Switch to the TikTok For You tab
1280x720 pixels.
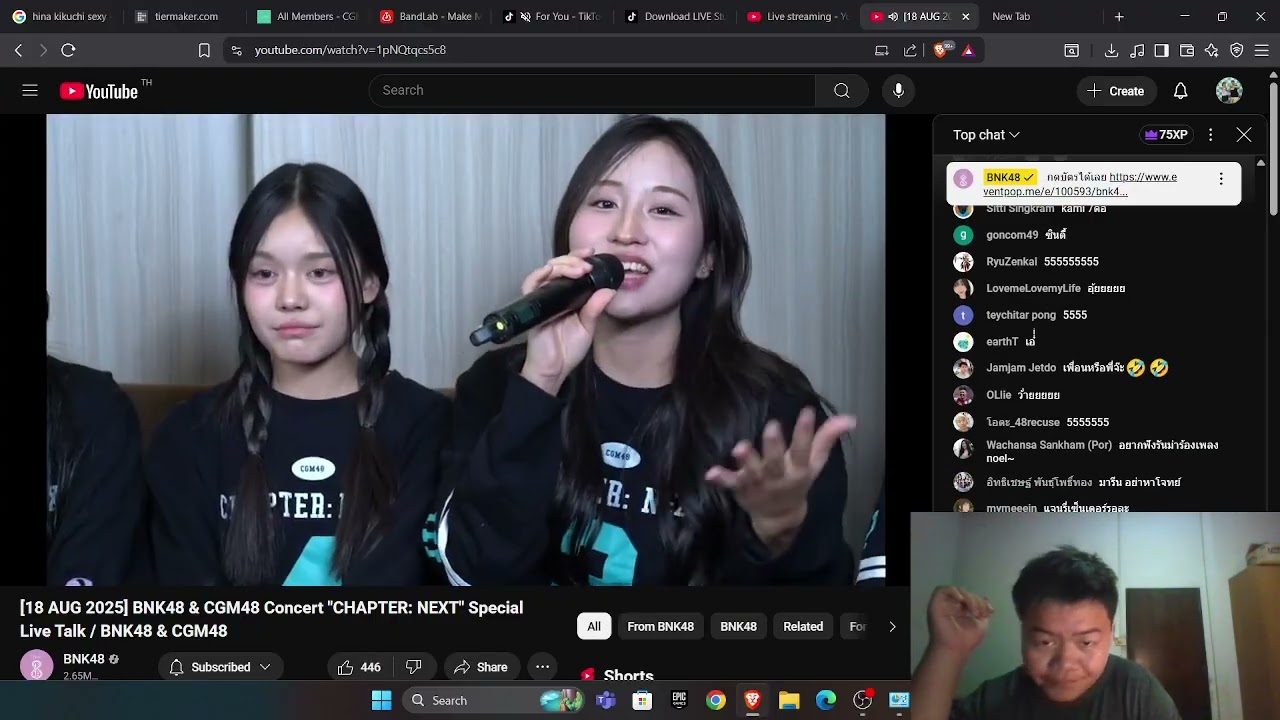[x=550, y=16]
